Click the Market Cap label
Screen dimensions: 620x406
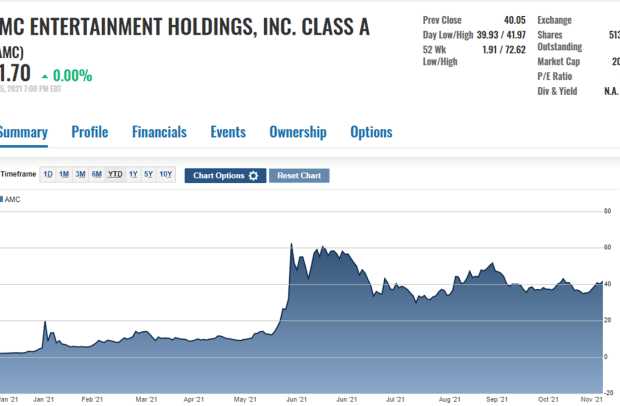[x=558, y=62]
